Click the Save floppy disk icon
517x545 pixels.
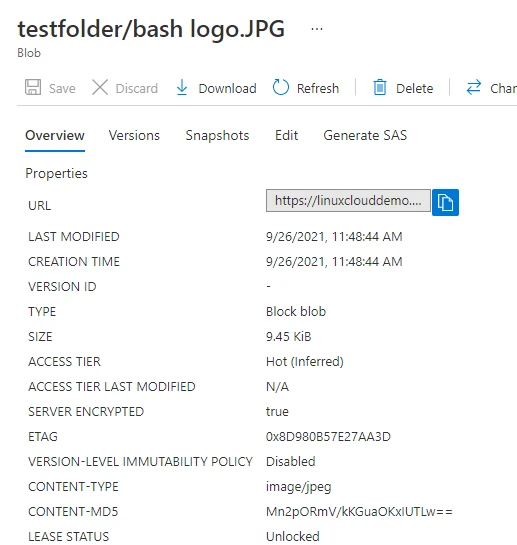click(33, 87)
